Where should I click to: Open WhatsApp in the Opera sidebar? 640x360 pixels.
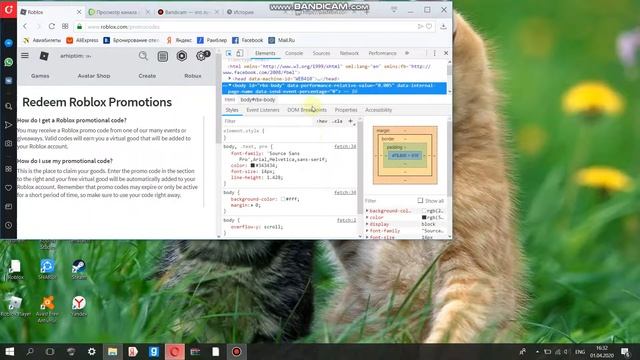(9, 62)
